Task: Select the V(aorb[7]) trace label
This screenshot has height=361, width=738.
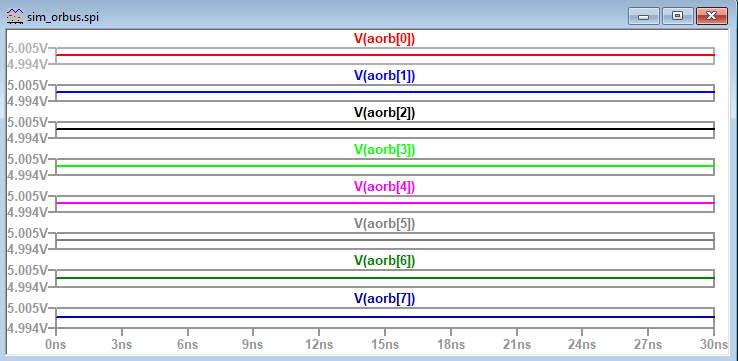Action: point(385,298)
